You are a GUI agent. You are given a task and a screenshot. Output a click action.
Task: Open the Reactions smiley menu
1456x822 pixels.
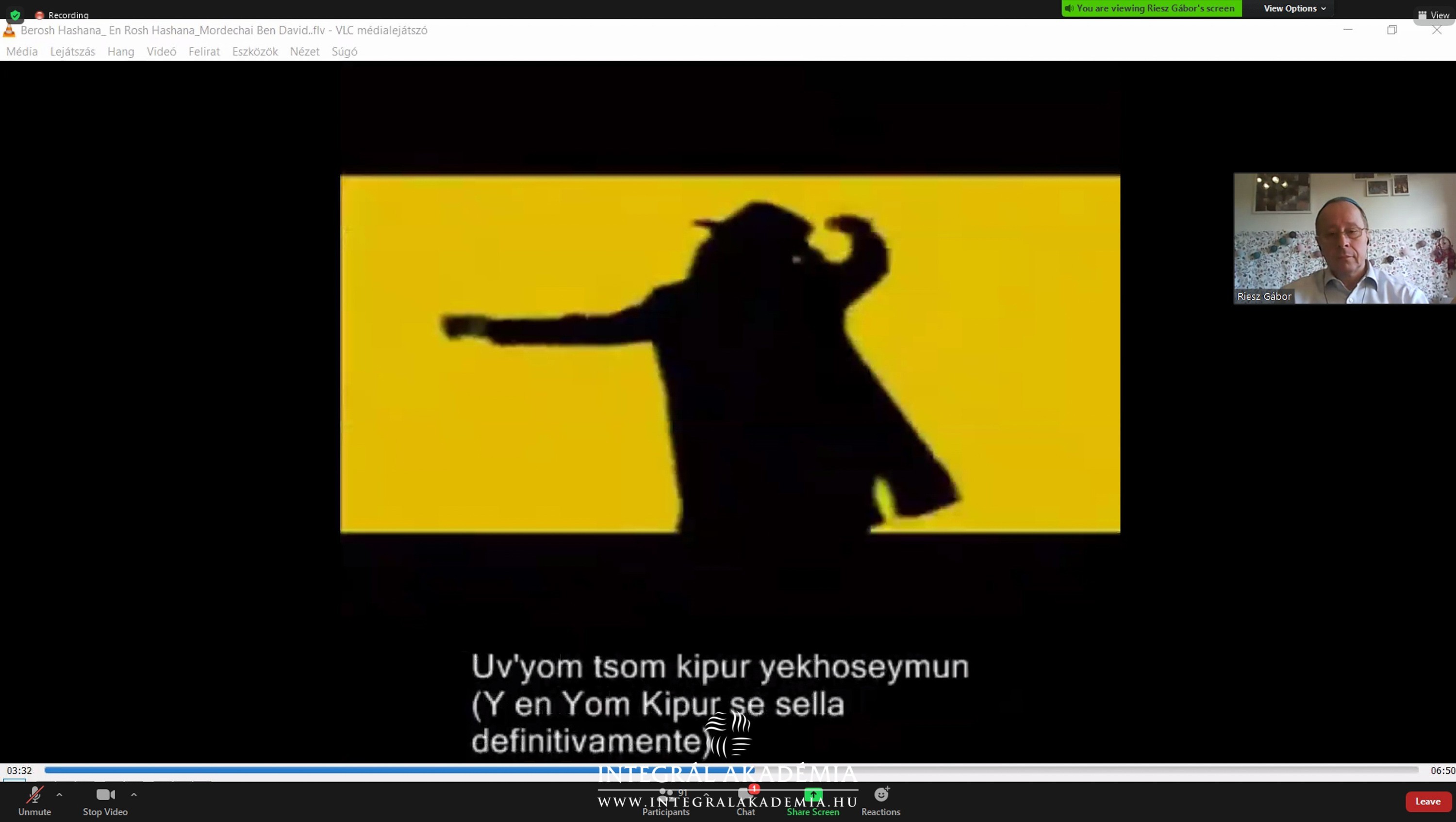click(880, 802)
